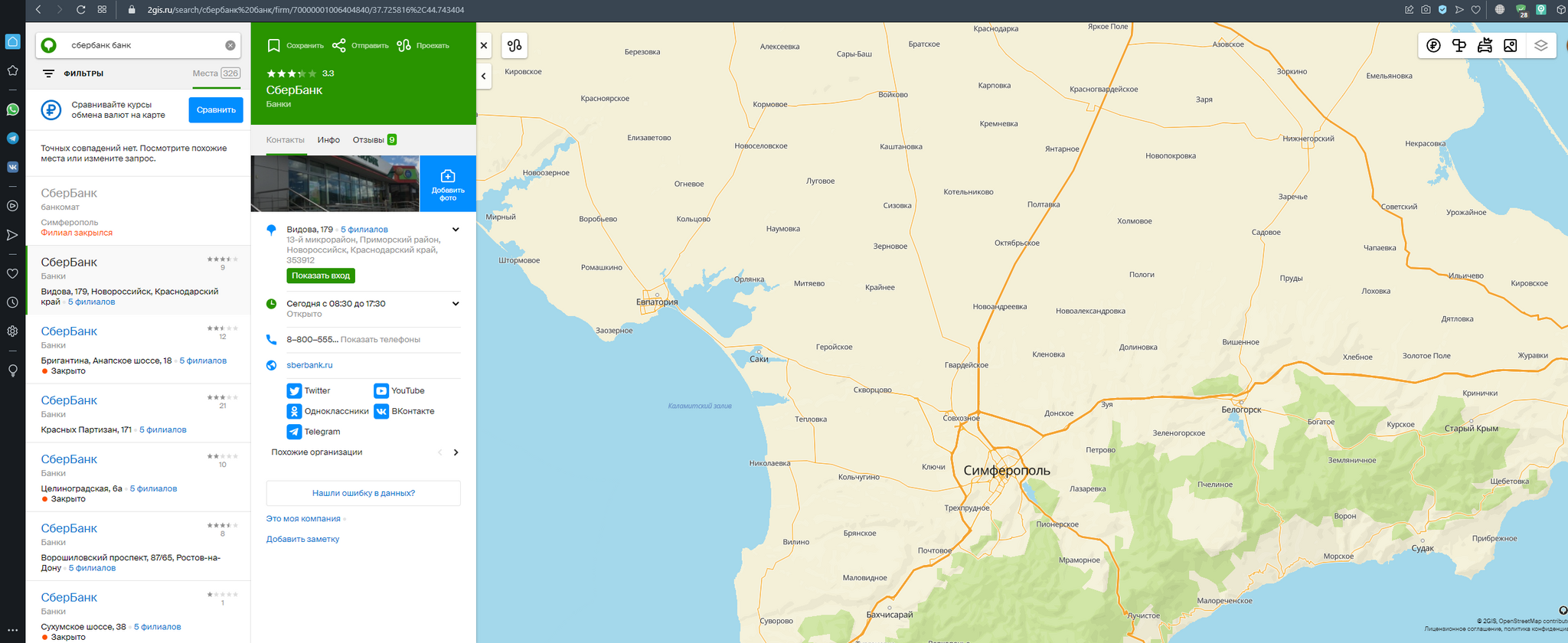Switch to the Инфо tab
This screenshot has height=643, width=1568.
328,140
